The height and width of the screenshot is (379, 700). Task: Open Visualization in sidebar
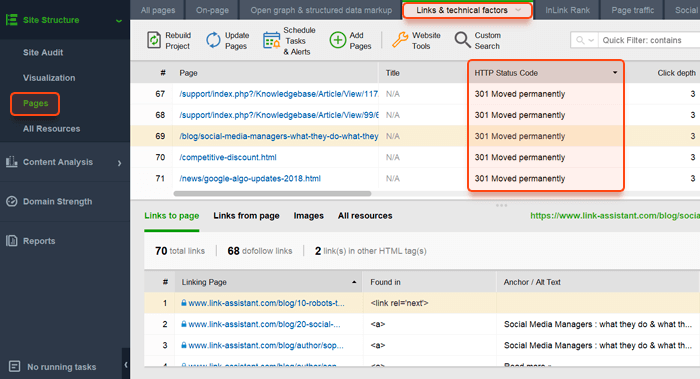pyautogui.click(x=49, y=78)
